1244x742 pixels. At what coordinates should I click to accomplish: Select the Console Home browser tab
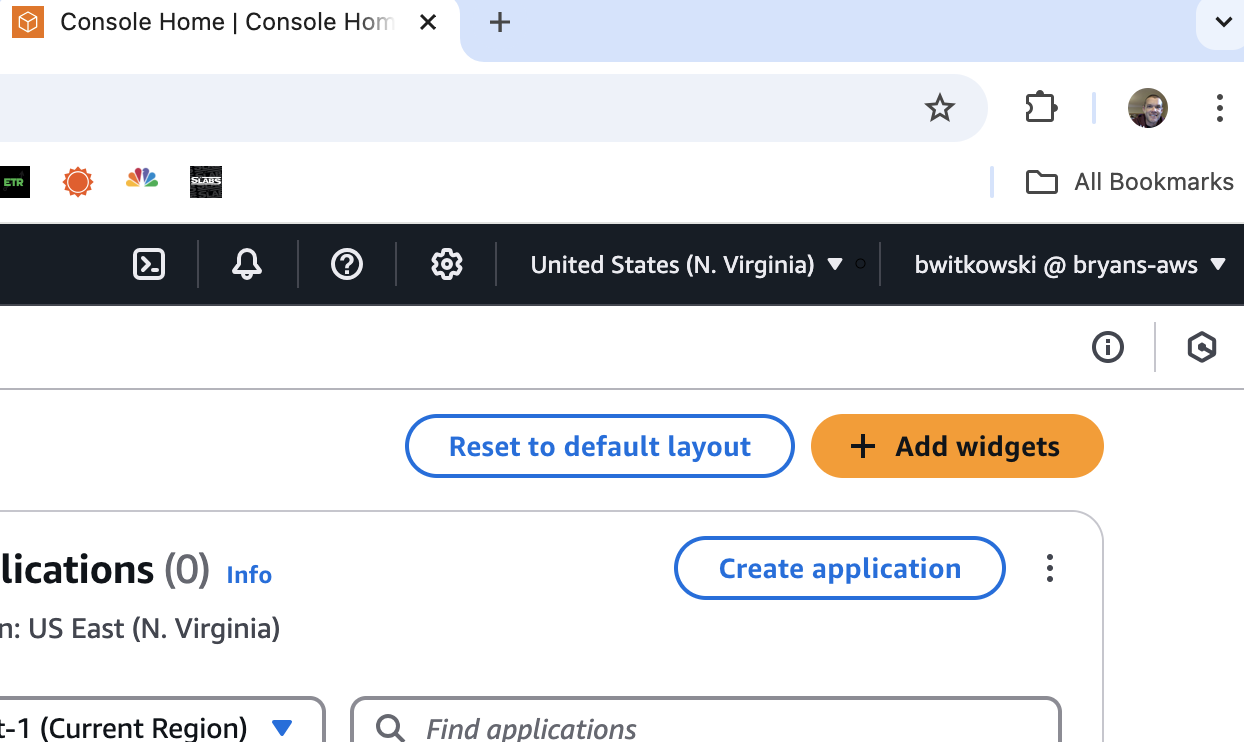click(x=225, y=23)
